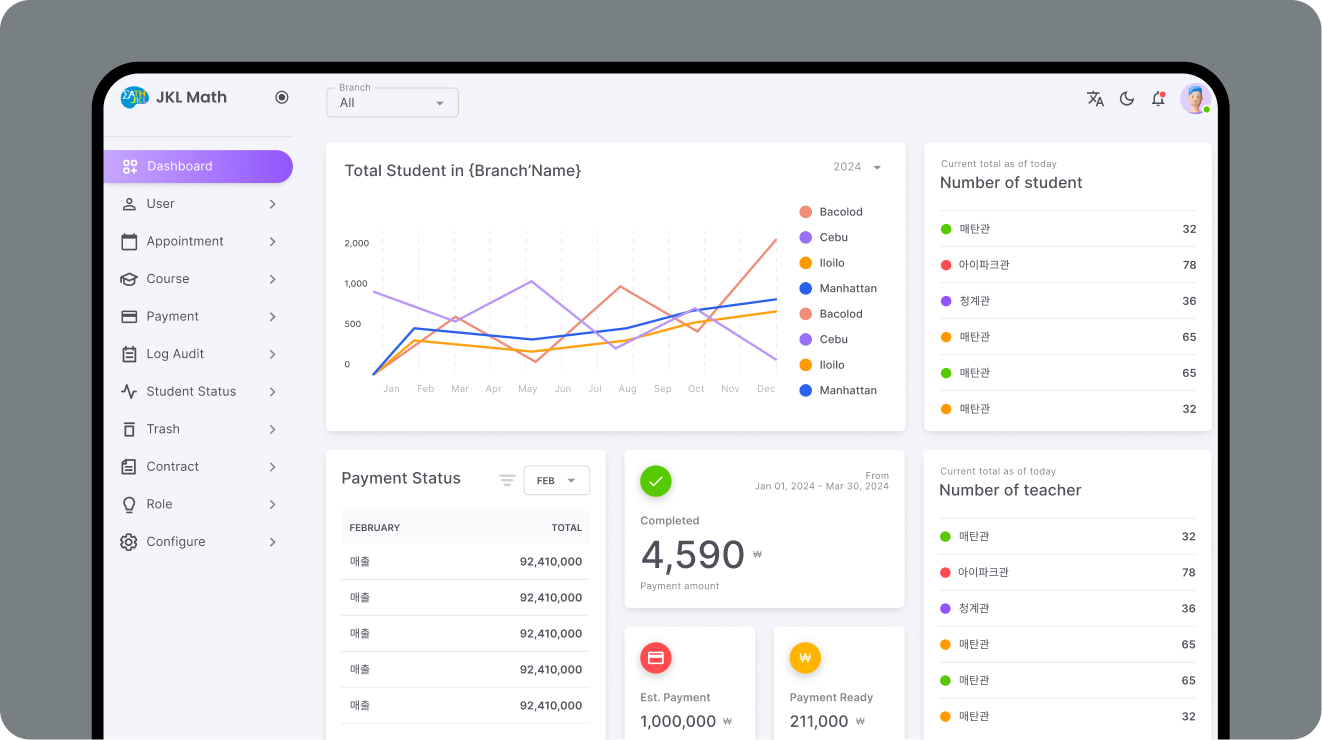
Task: Click the Log Audit clipboard icon
Action: click(x=128, y=354)
